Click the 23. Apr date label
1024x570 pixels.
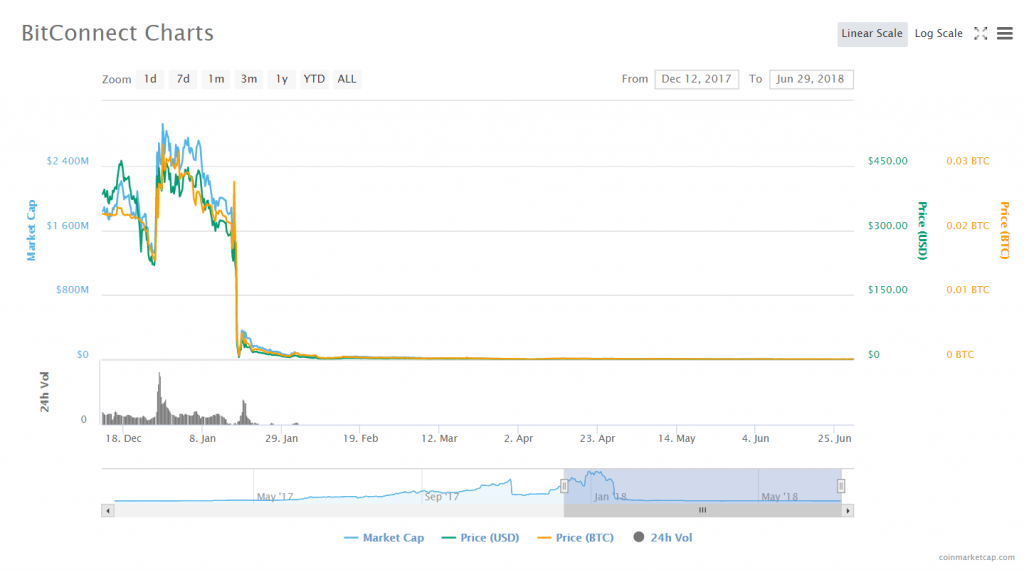(x=598, y=438)
